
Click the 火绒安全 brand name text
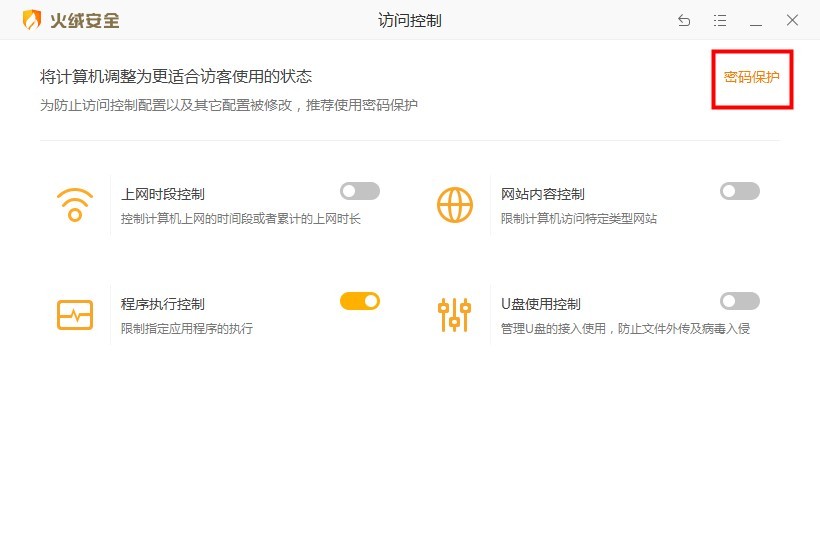coord(85,20)
